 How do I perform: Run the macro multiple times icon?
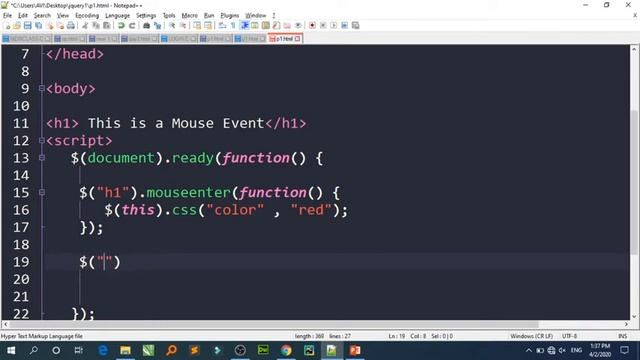344,25
